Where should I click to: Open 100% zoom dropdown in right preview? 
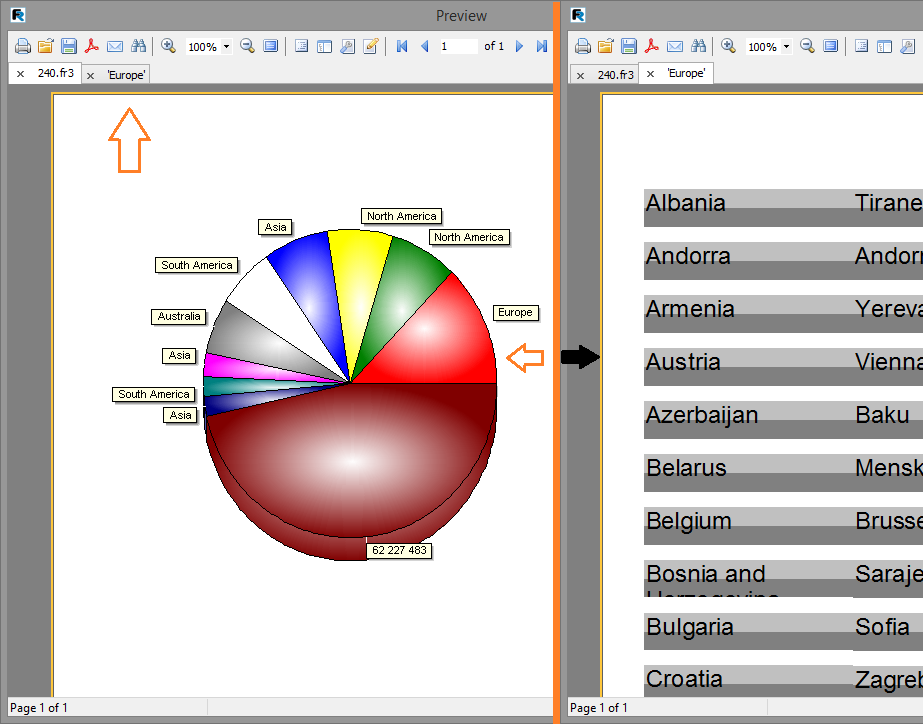(x=787, y=47)
